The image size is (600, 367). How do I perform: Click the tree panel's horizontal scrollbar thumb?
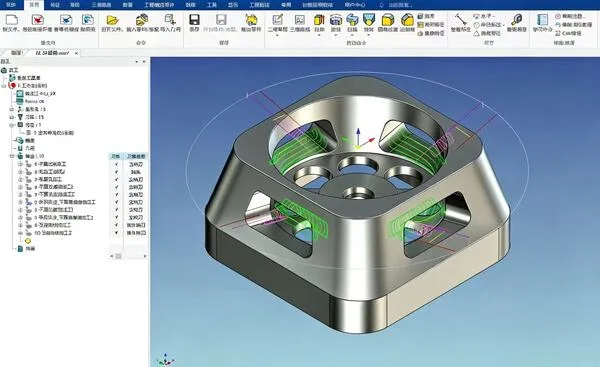click(118, 256)
